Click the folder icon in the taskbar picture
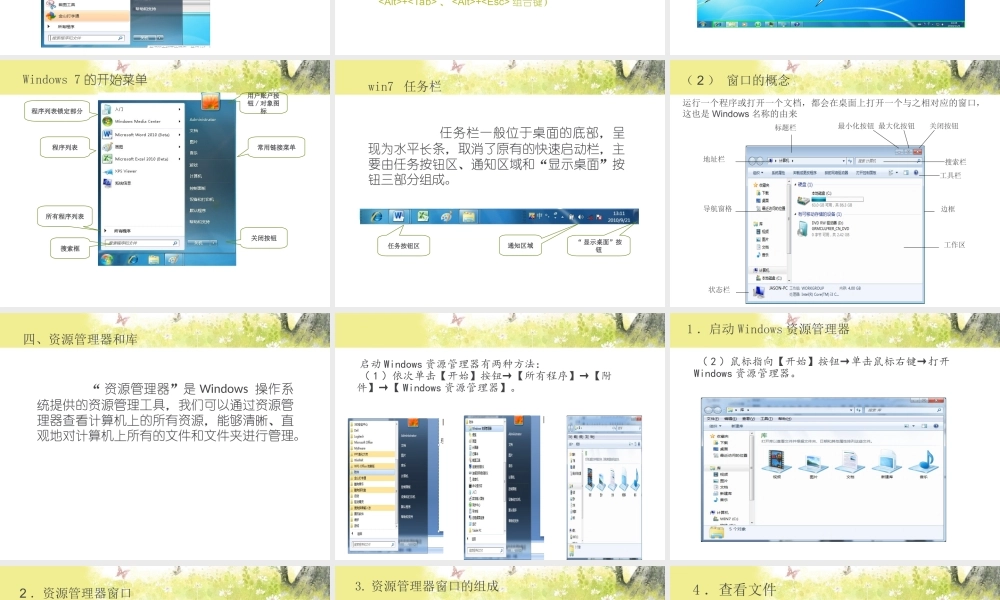This screenshot has width=1000, height=600. [x=468, y=217]
